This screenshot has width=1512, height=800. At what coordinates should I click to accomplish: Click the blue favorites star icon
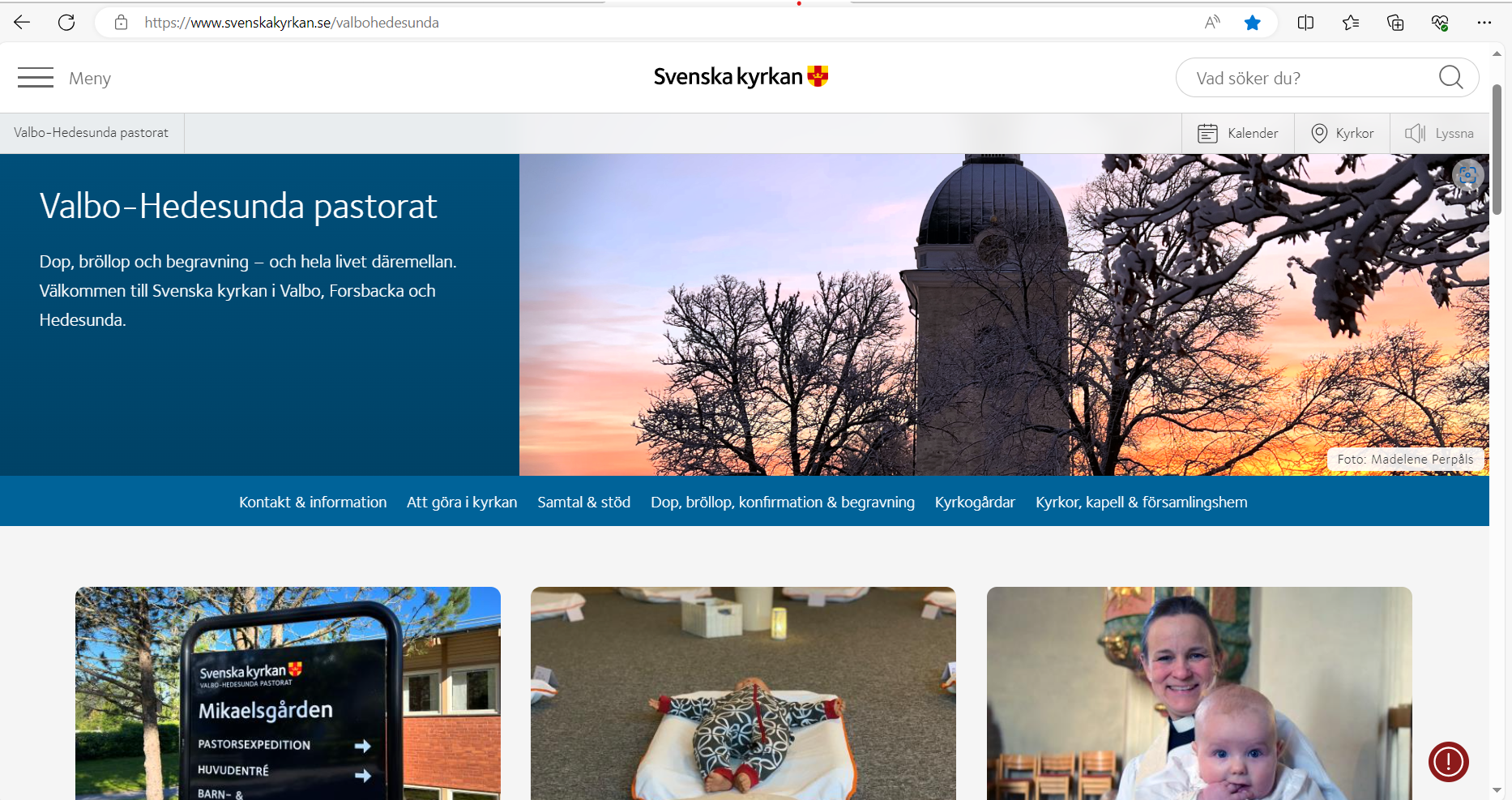pyautogui.click(x=1252, y=23)
